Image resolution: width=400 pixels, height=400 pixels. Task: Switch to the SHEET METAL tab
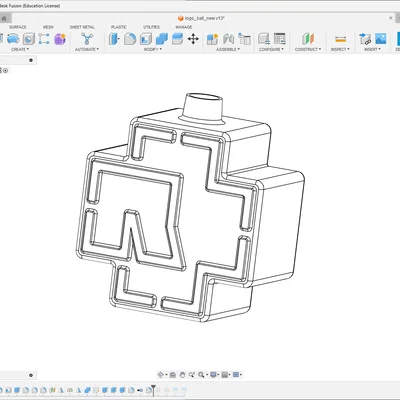[x=82, y=27]
